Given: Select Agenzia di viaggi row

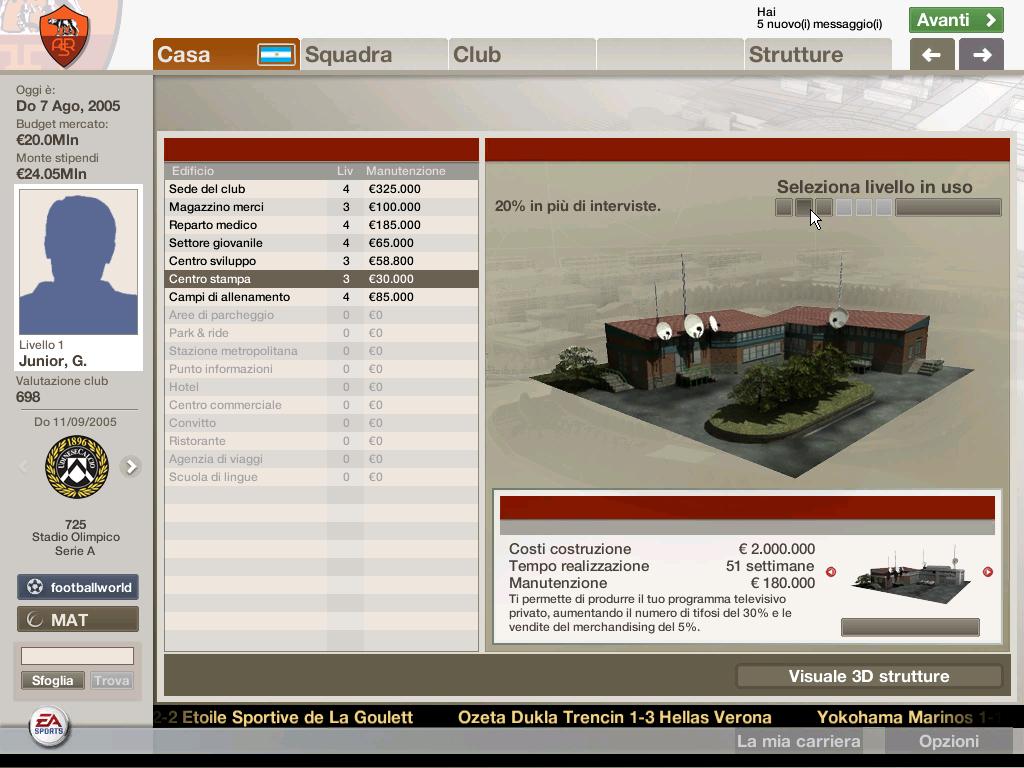Looking at the screenshot, I should [x=321, y=459].
